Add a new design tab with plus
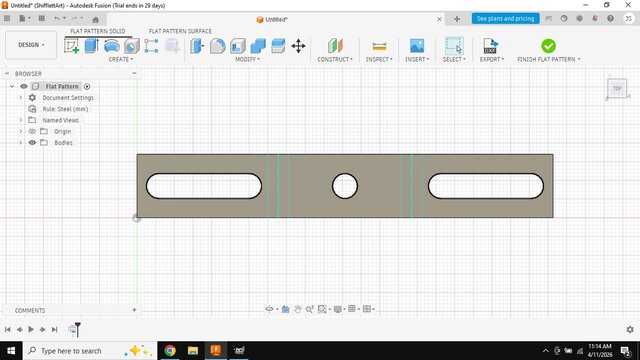Screen dimensions: 640x360 click(x=457, y=19)
